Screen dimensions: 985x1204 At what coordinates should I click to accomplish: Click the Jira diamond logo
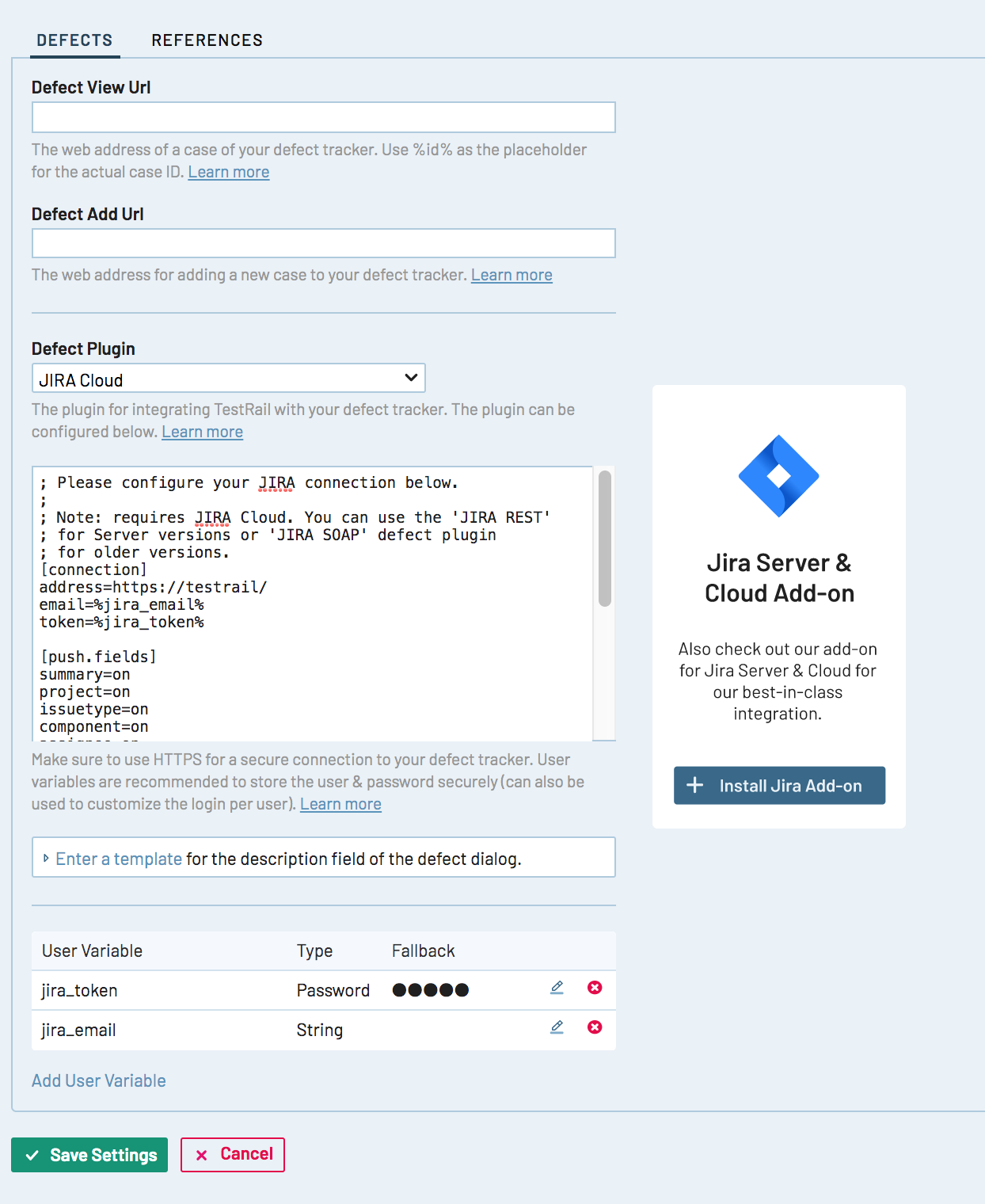[x=778, y=476]
